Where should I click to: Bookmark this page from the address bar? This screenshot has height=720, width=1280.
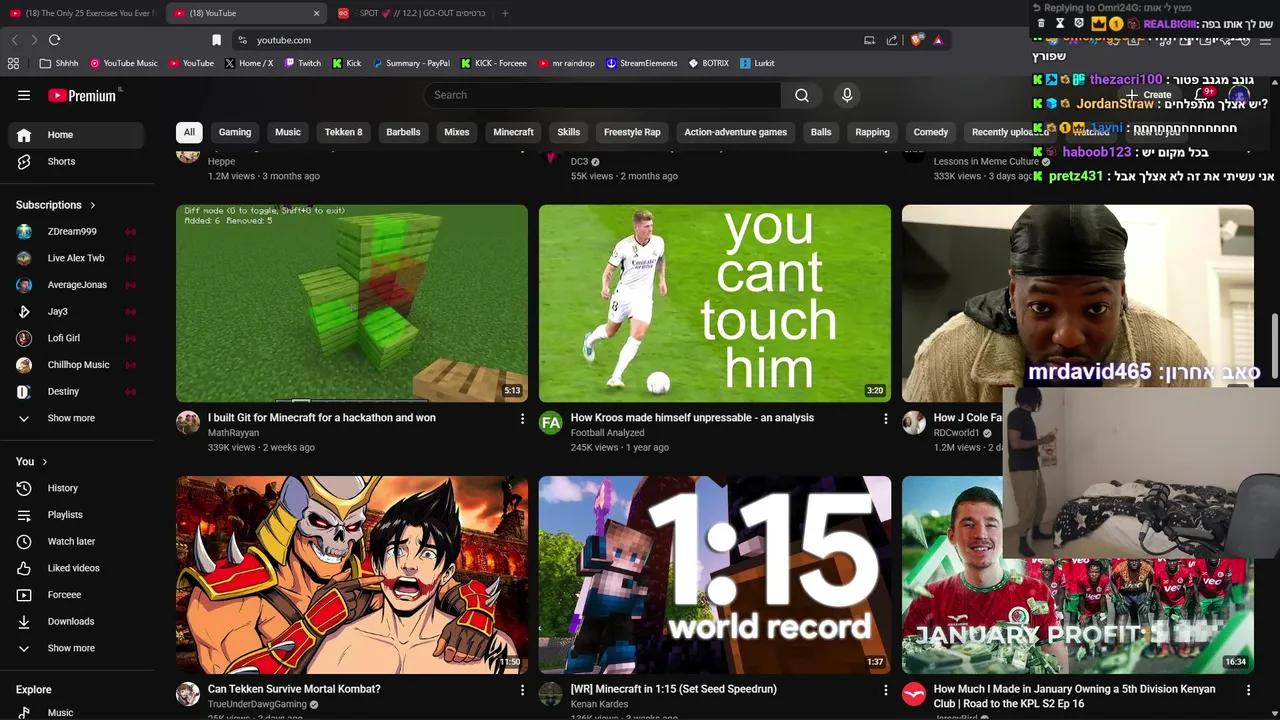(216, 40)
